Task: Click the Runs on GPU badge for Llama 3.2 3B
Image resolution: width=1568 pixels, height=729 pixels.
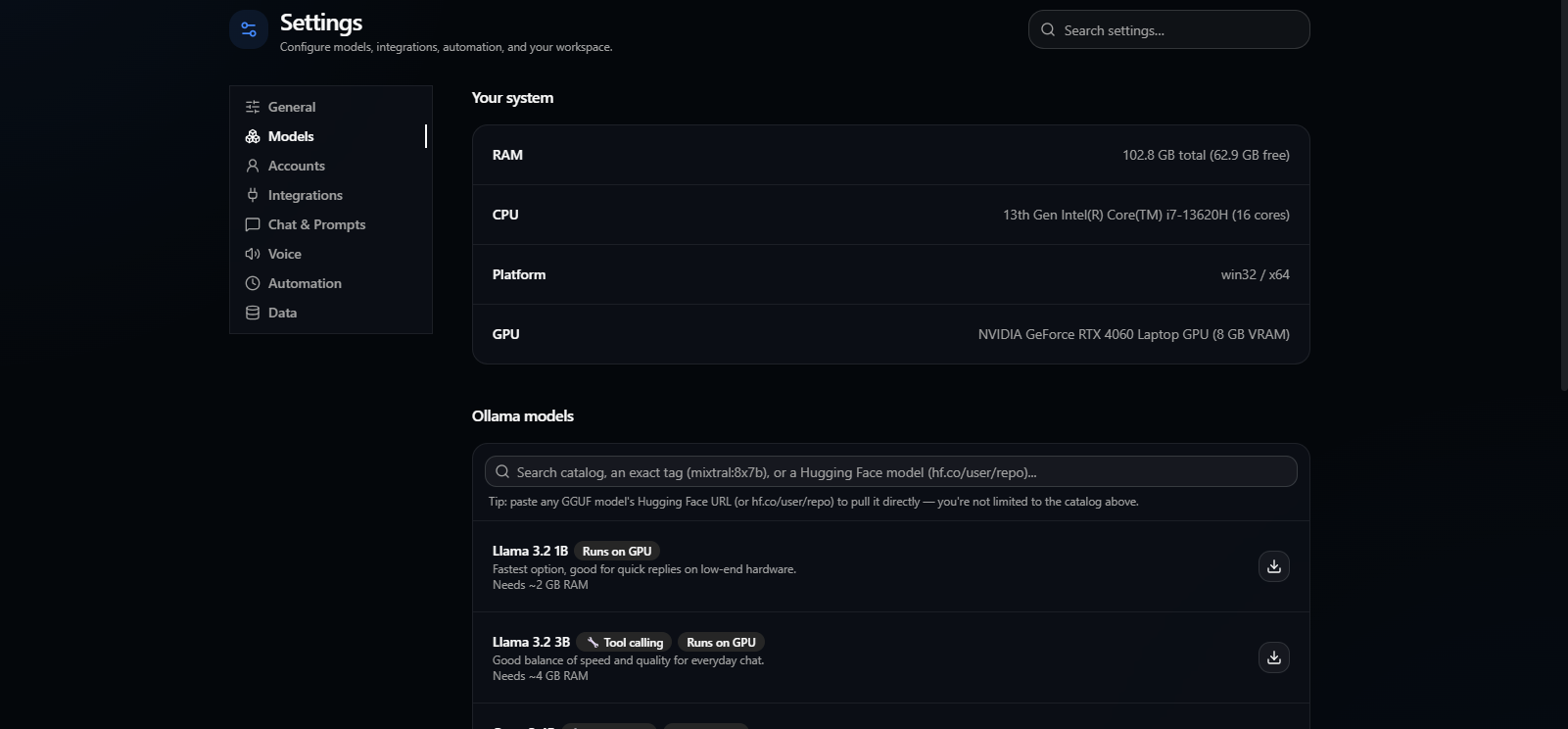Action: tap(722, 643)
